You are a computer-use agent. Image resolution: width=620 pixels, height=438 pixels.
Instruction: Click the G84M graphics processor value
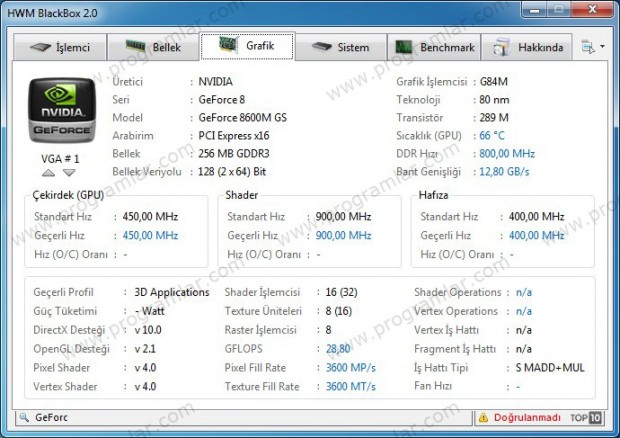tap(493, 81)
